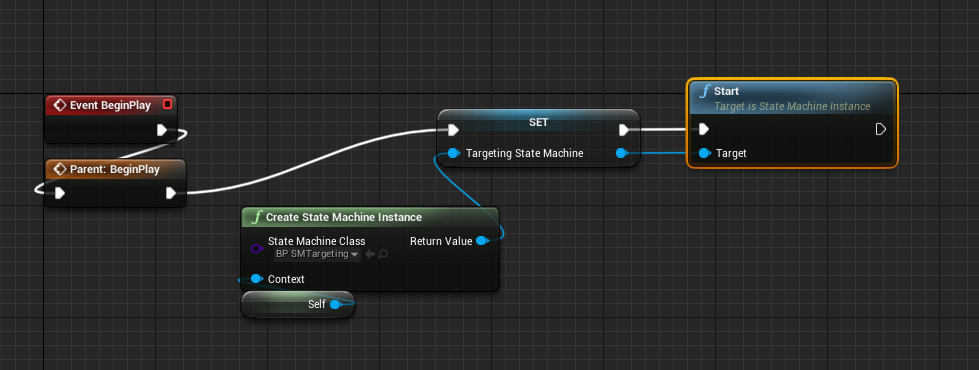
Task: Click the Event BeginPlay output execution pin
Action: [x=162, y=130]
